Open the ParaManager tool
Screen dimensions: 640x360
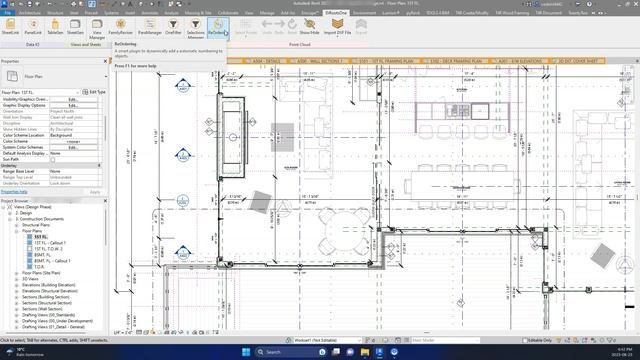coord(150,27)
